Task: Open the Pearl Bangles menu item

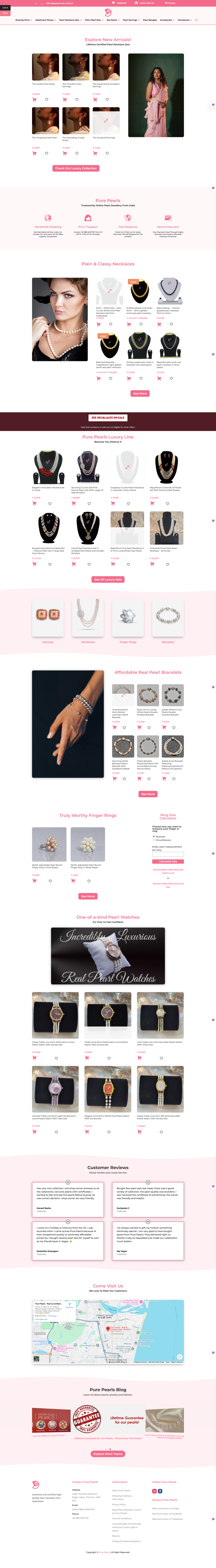Action: (x=150, y=20)
